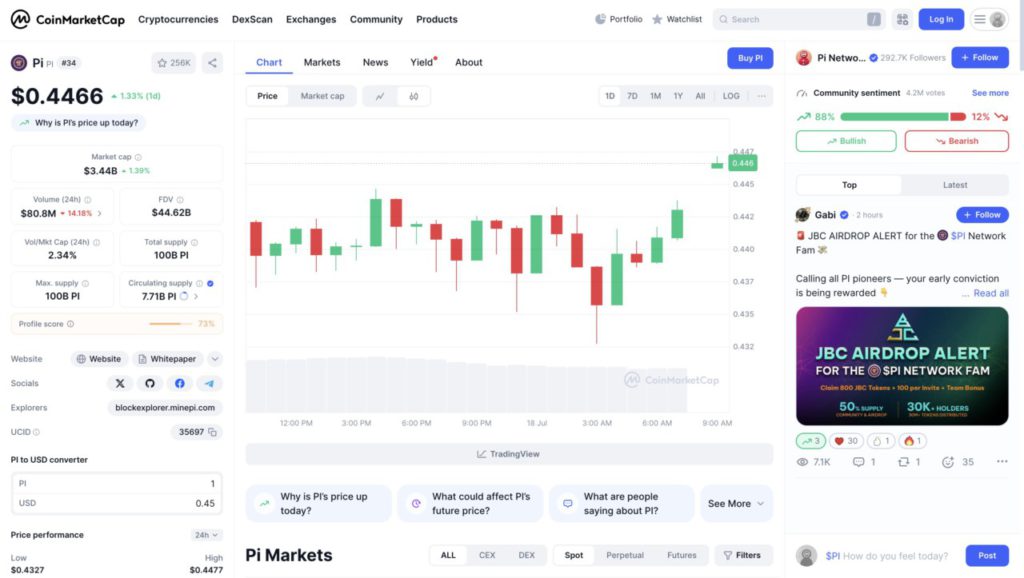
Task: Click the community sentiment bullish/bearish bar
Action: (903, 117)
